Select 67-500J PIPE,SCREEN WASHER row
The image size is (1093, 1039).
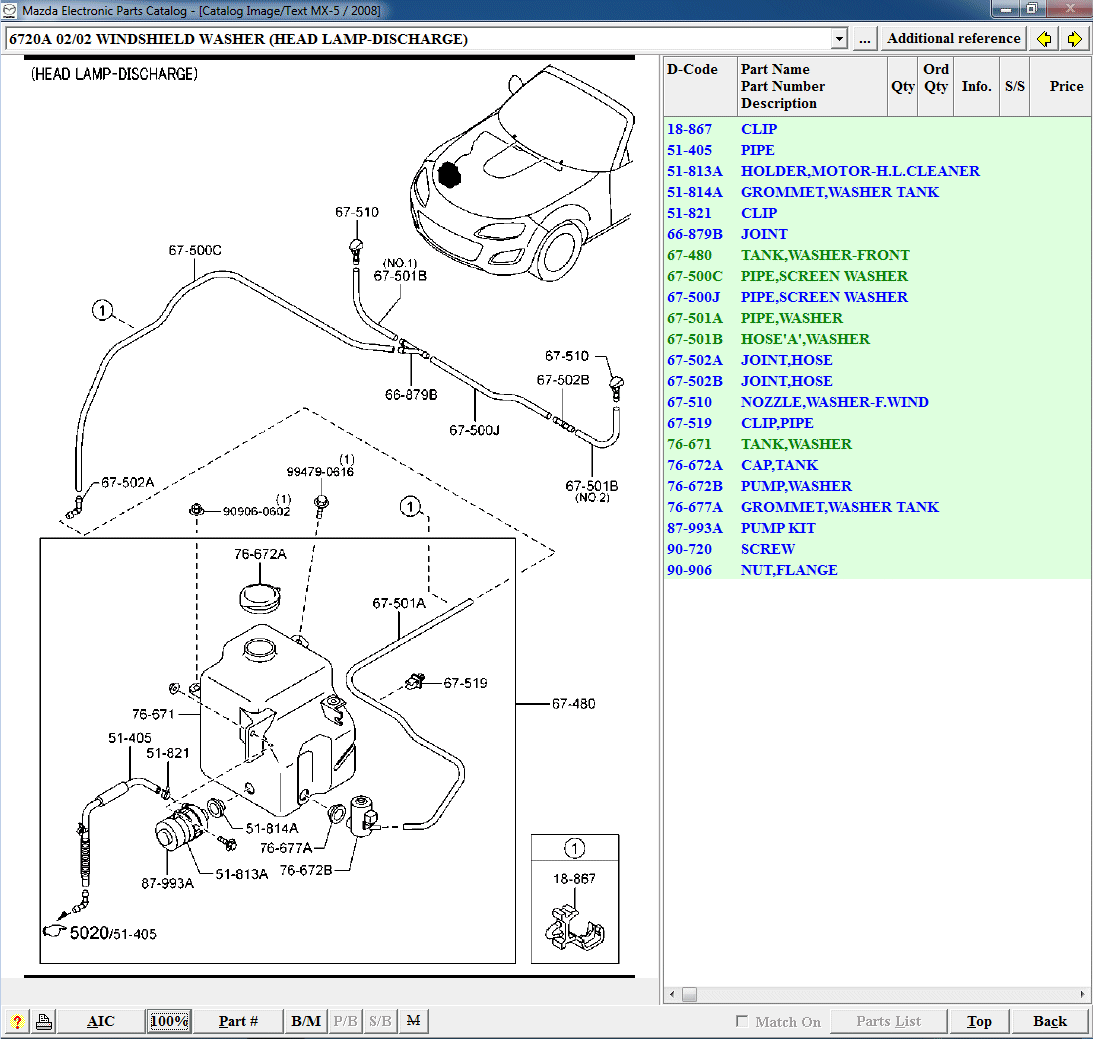(877, 297)
